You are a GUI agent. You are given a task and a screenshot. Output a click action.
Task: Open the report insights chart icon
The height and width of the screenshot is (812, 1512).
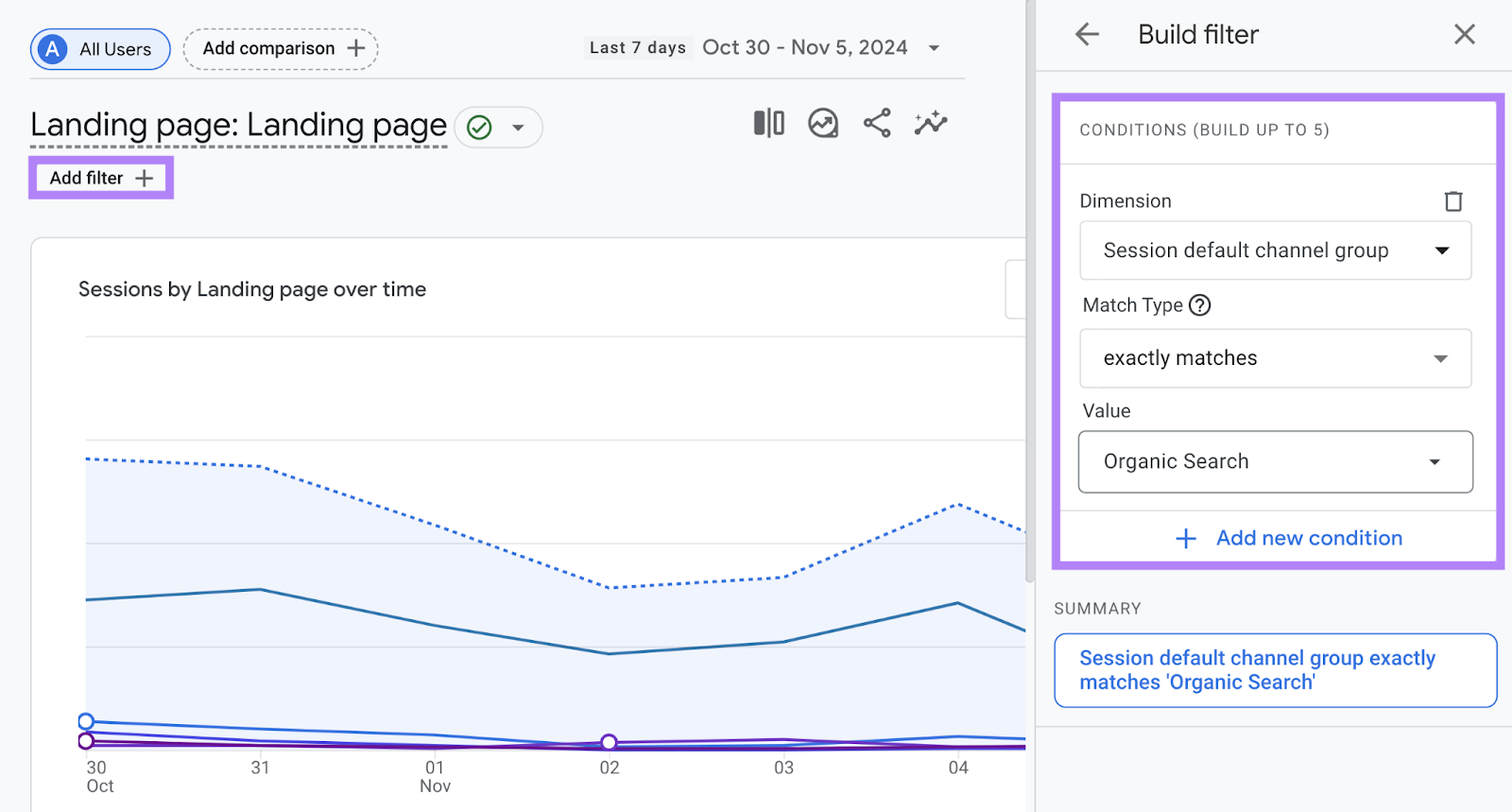click(x=823, y=124)
